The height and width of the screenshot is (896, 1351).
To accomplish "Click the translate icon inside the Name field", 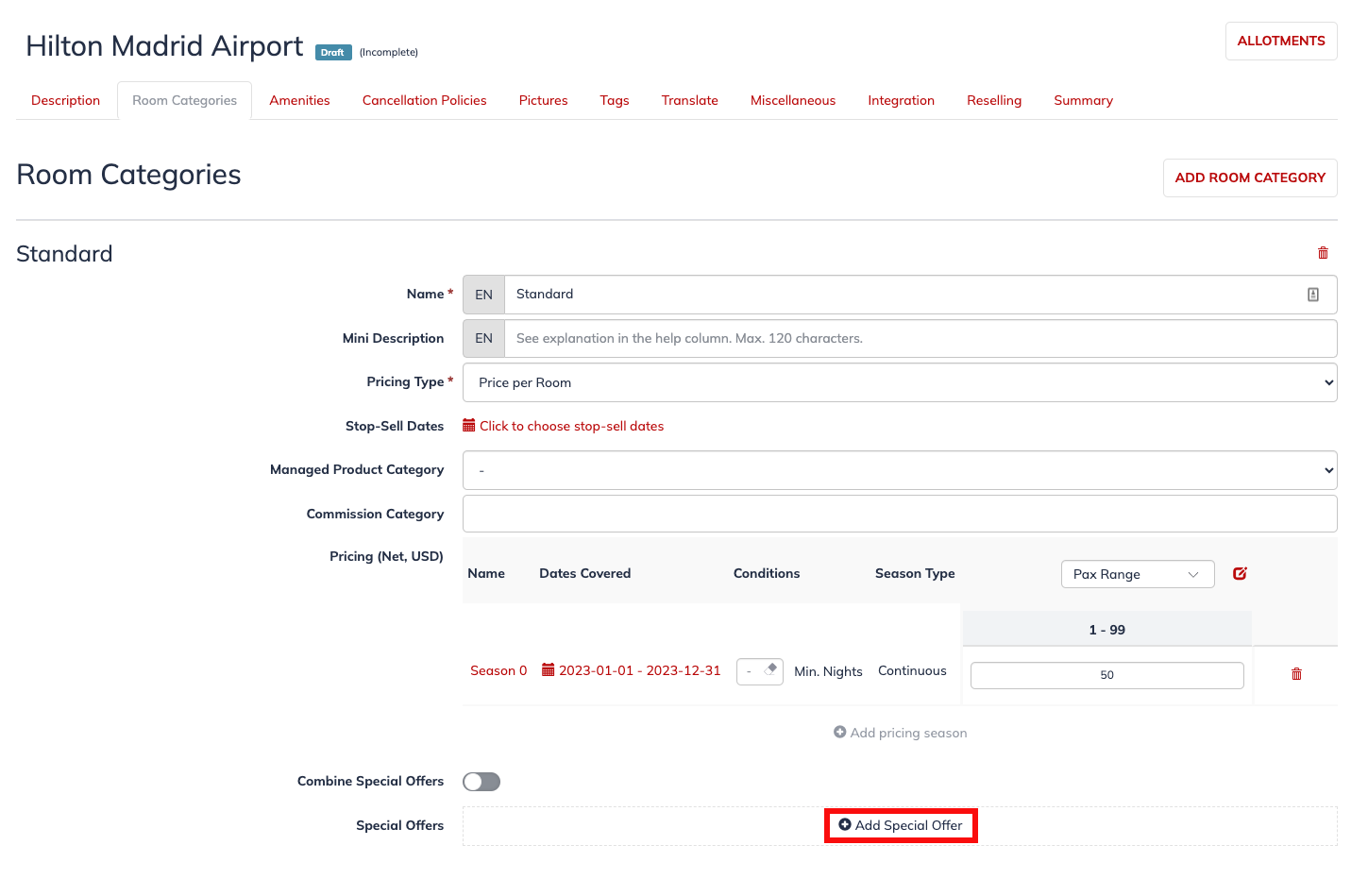I will coord(1312,295).
